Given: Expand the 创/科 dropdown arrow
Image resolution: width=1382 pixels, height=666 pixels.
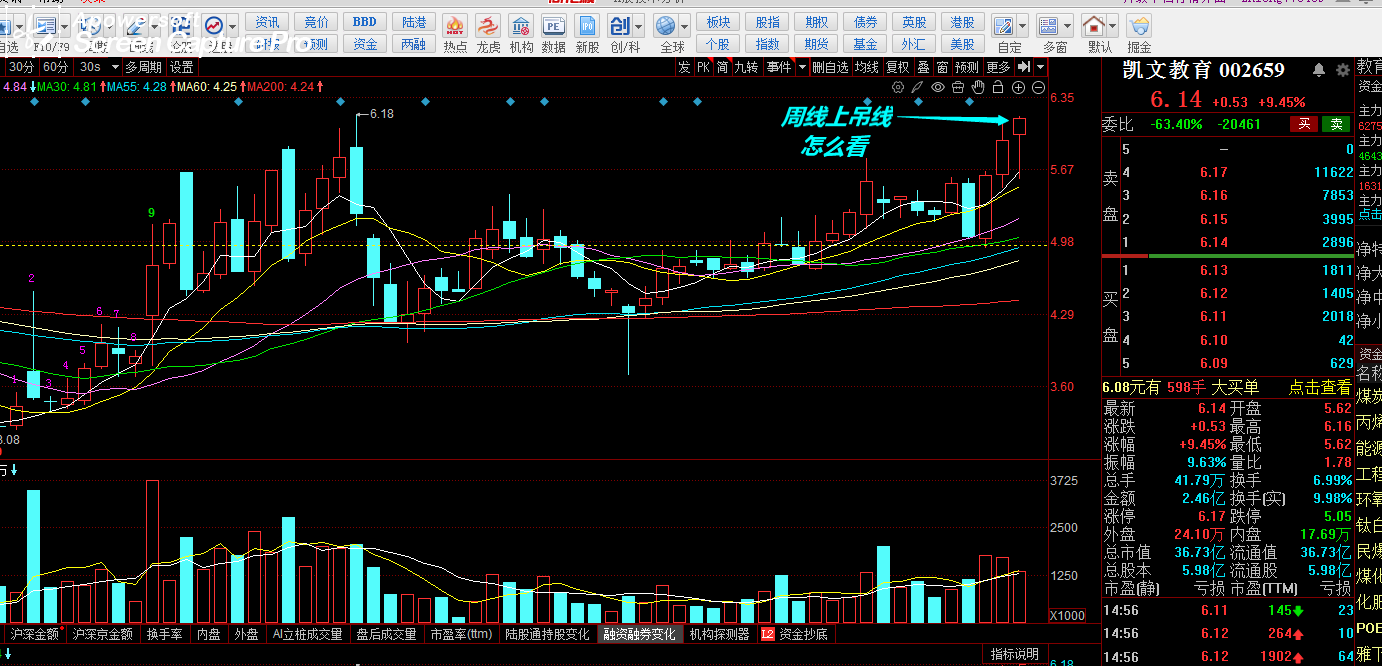Looking at the screenshot, I should click(x=640, y=26).
